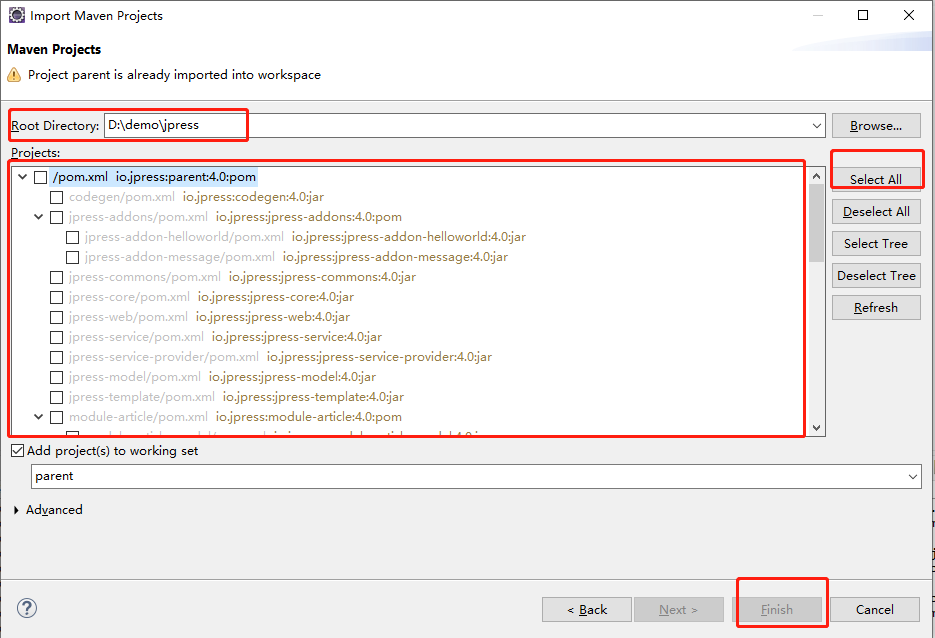Open the Root Directory dropdown arrow

(x=816, y=126)
